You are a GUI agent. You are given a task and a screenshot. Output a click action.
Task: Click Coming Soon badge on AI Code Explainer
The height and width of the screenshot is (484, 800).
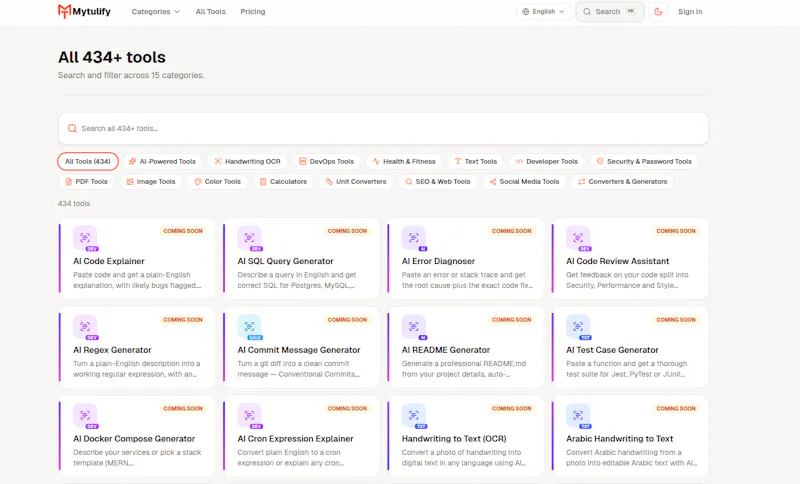tap(183, 231)
